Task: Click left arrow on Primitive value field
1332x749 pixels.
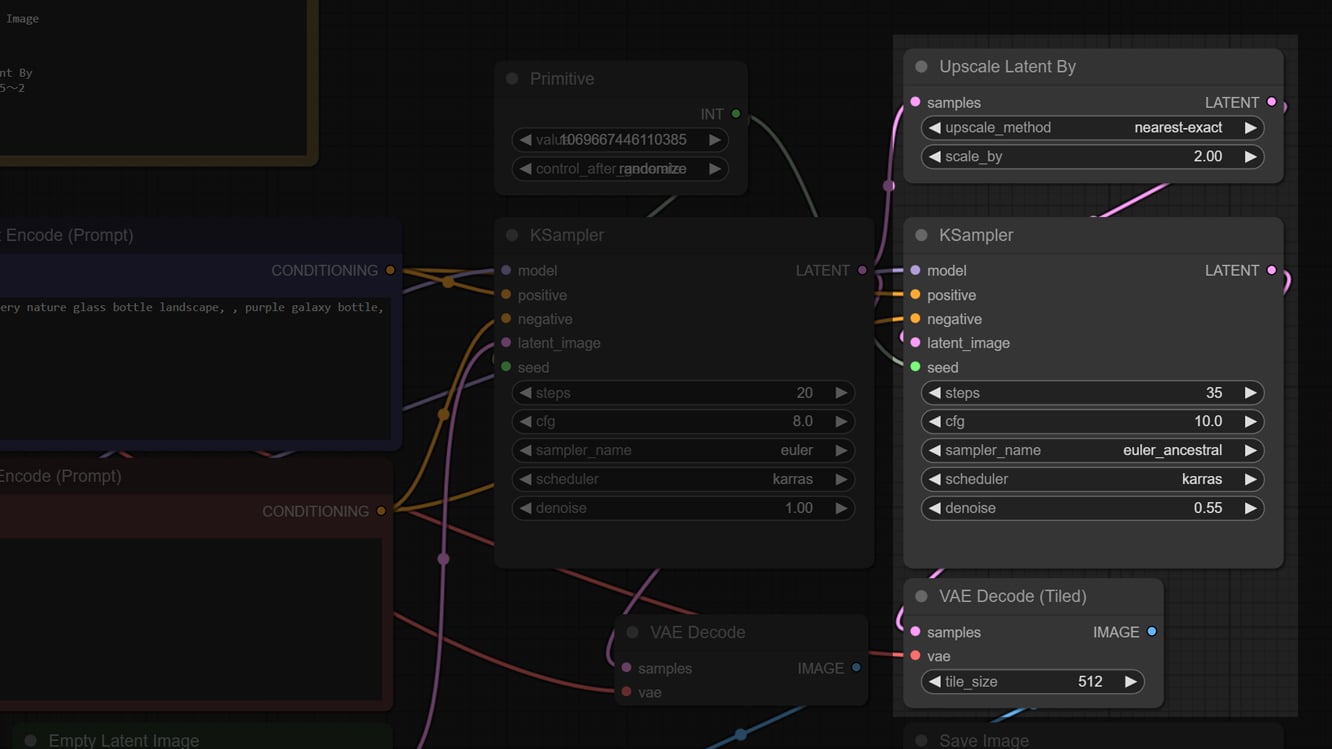Action: point(526,140)
